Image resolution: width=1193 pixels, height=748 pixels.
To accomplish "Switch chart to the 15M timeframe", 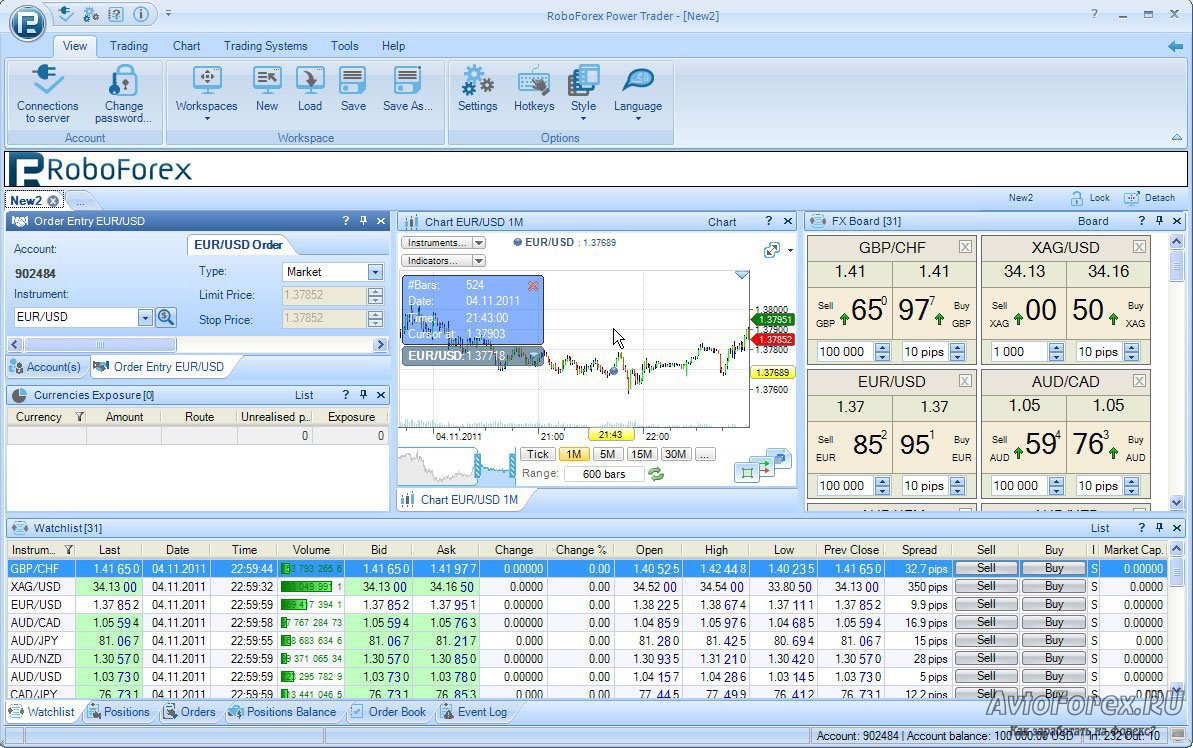I will [x=641, y=454].
